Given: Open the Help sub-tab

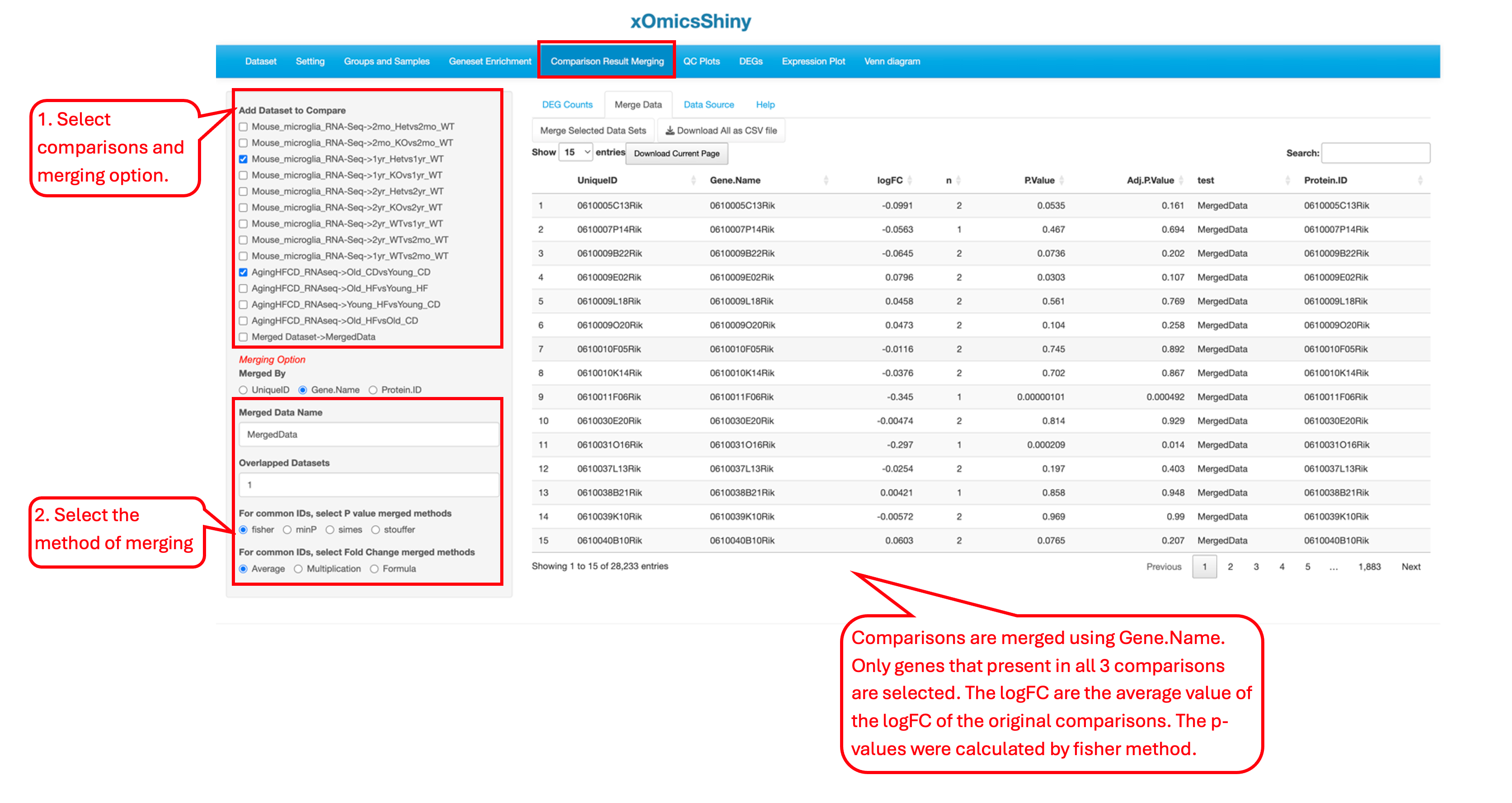Looking at the screenshot, I should [765, 104].
